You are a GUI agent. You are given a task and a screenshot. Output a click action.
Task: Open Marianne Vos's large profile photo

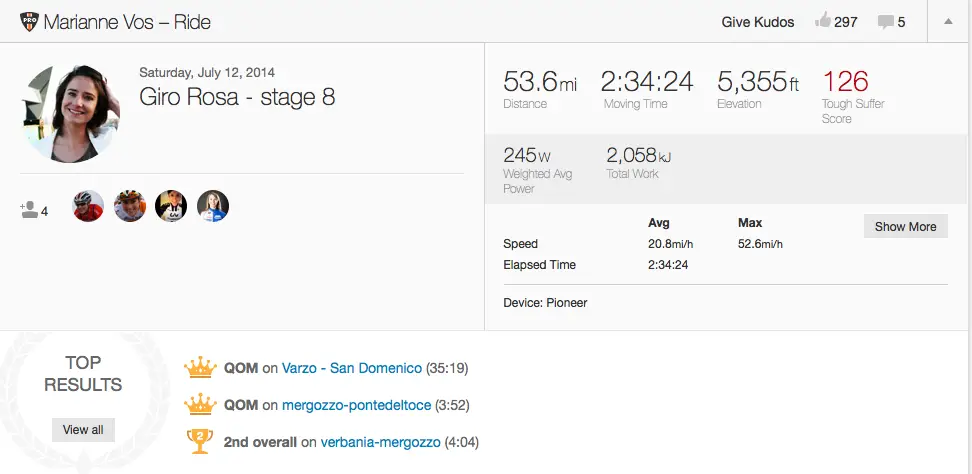point(70,113)
